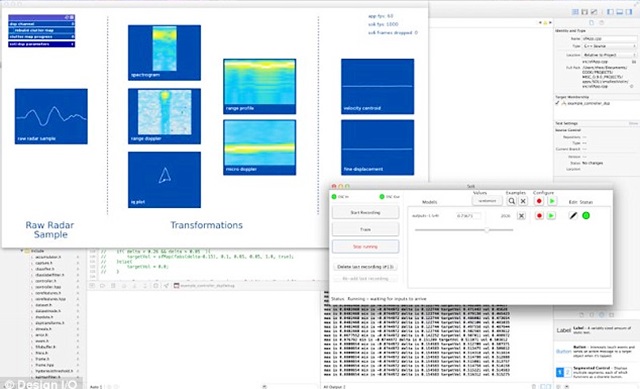Viewport: 640px width, 389px height.
Task: Click the raw radar sample waveform tile
Action: point(51,116)
